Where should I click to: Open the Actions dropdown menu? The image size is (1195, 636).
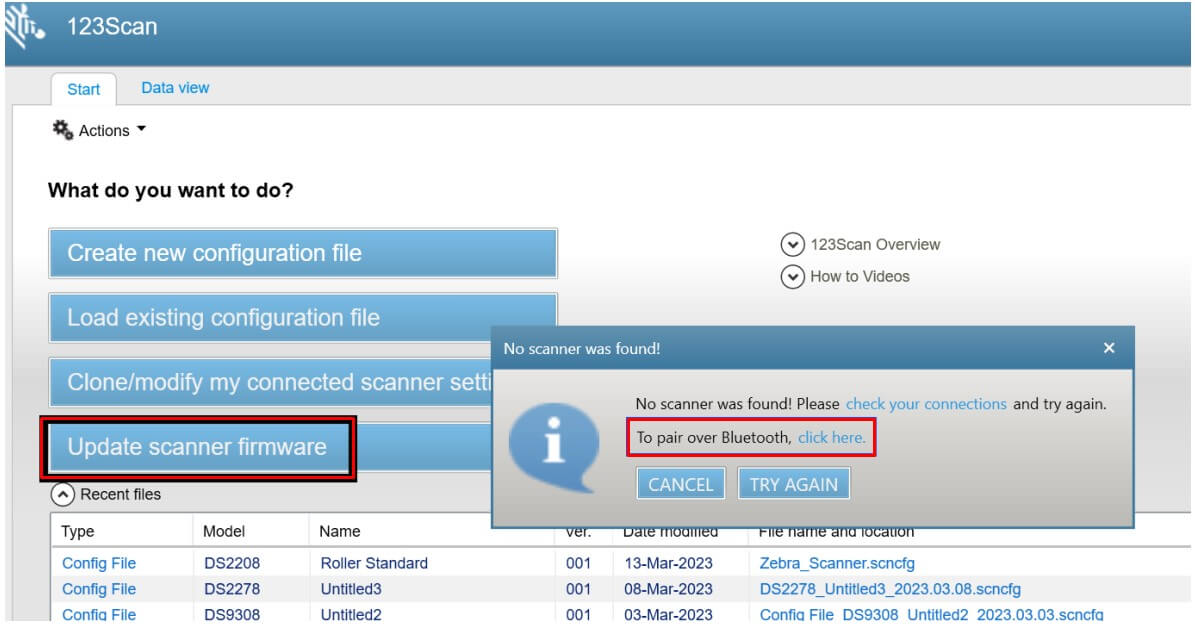point(110,130)
